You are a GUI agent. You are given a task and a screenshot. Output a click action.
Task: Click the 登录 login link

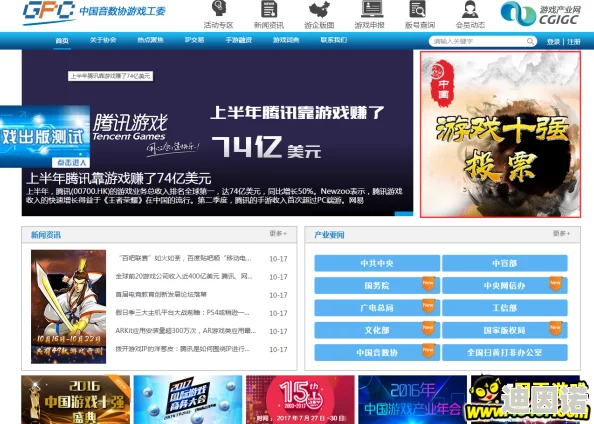553,42
